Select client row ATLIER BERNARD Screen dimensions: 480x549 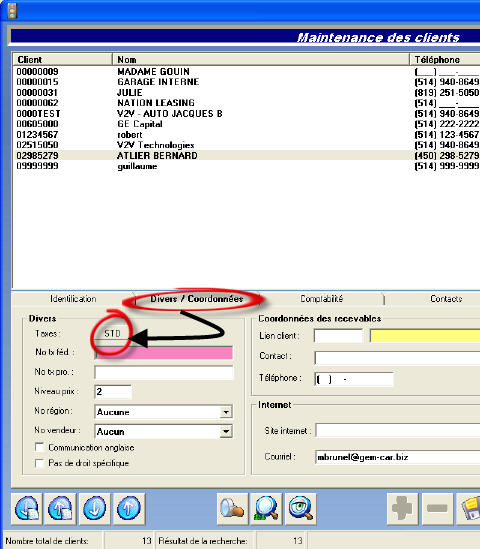click(x=246, y=155)
